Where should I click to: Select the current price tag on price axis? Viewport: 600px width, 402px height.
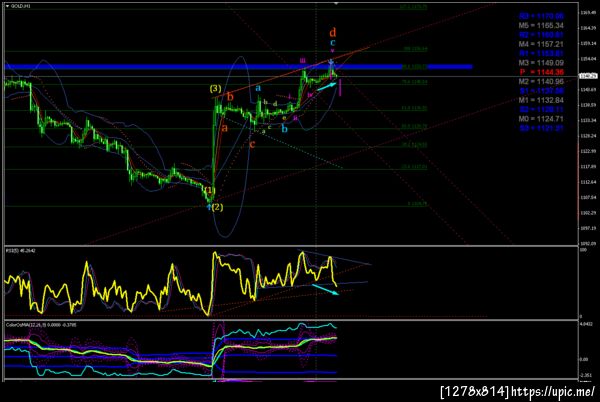pyautogui.click(x=589, y=76)
